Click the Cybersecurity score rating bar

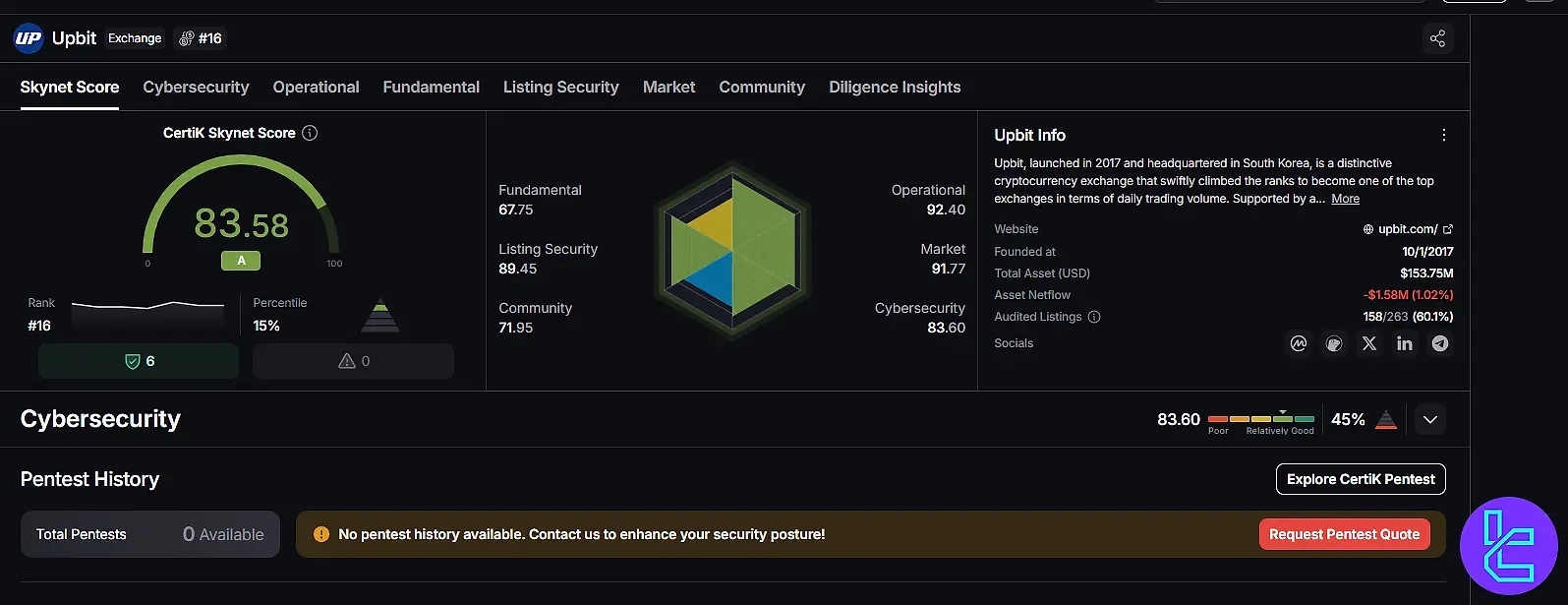1261,419
